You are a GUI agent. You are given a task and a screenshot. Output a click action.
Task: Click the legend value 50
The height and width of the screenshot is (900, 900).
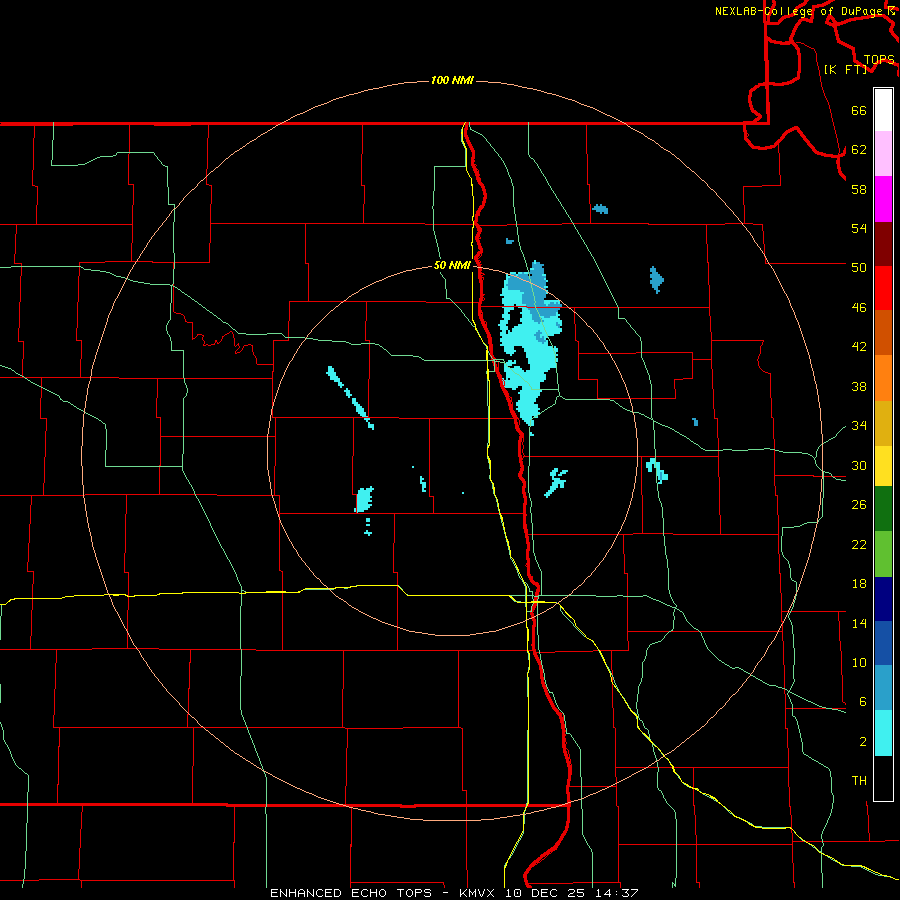859,267
